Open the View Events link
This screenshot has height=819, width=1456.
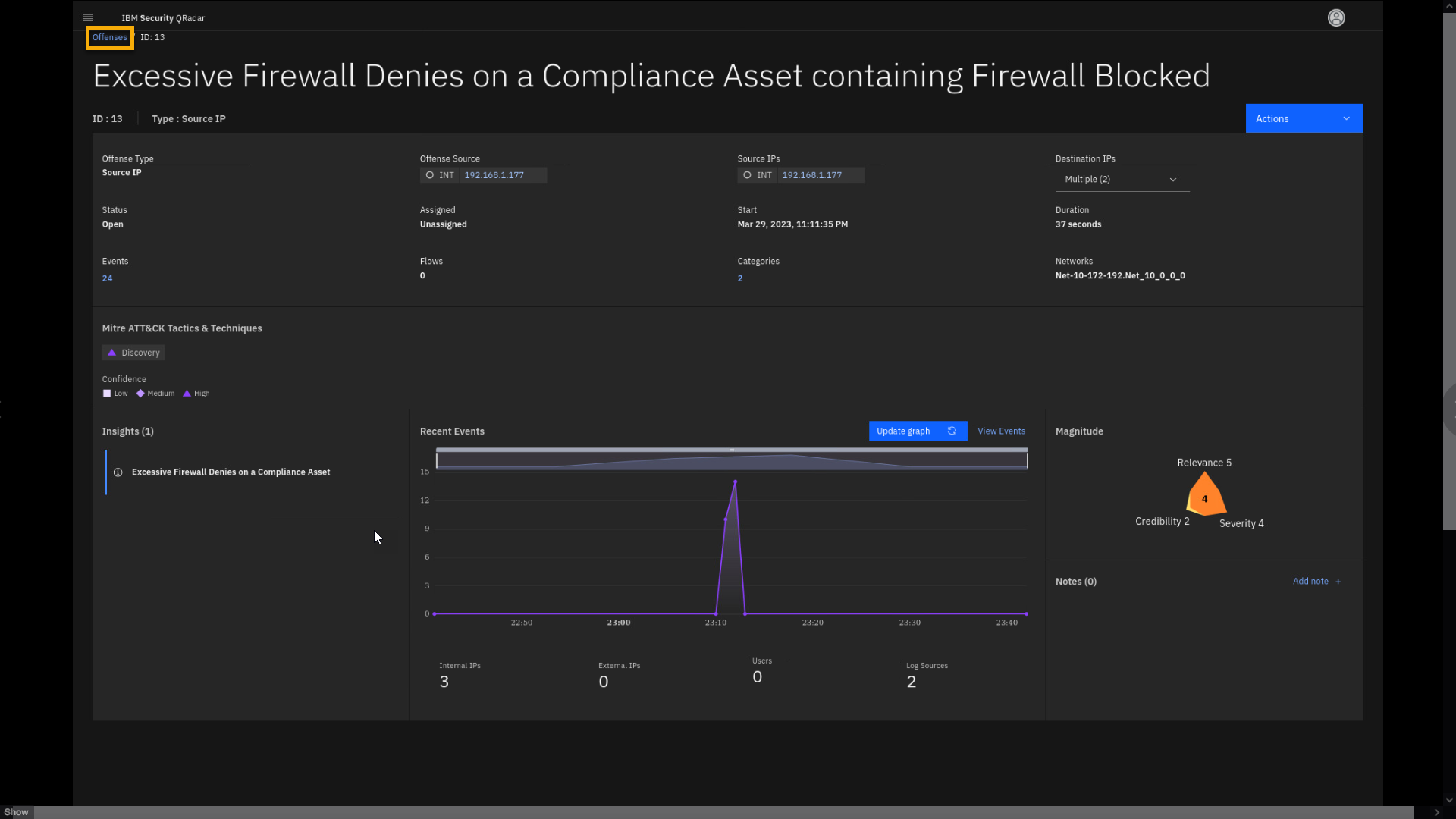(1001, 431)
